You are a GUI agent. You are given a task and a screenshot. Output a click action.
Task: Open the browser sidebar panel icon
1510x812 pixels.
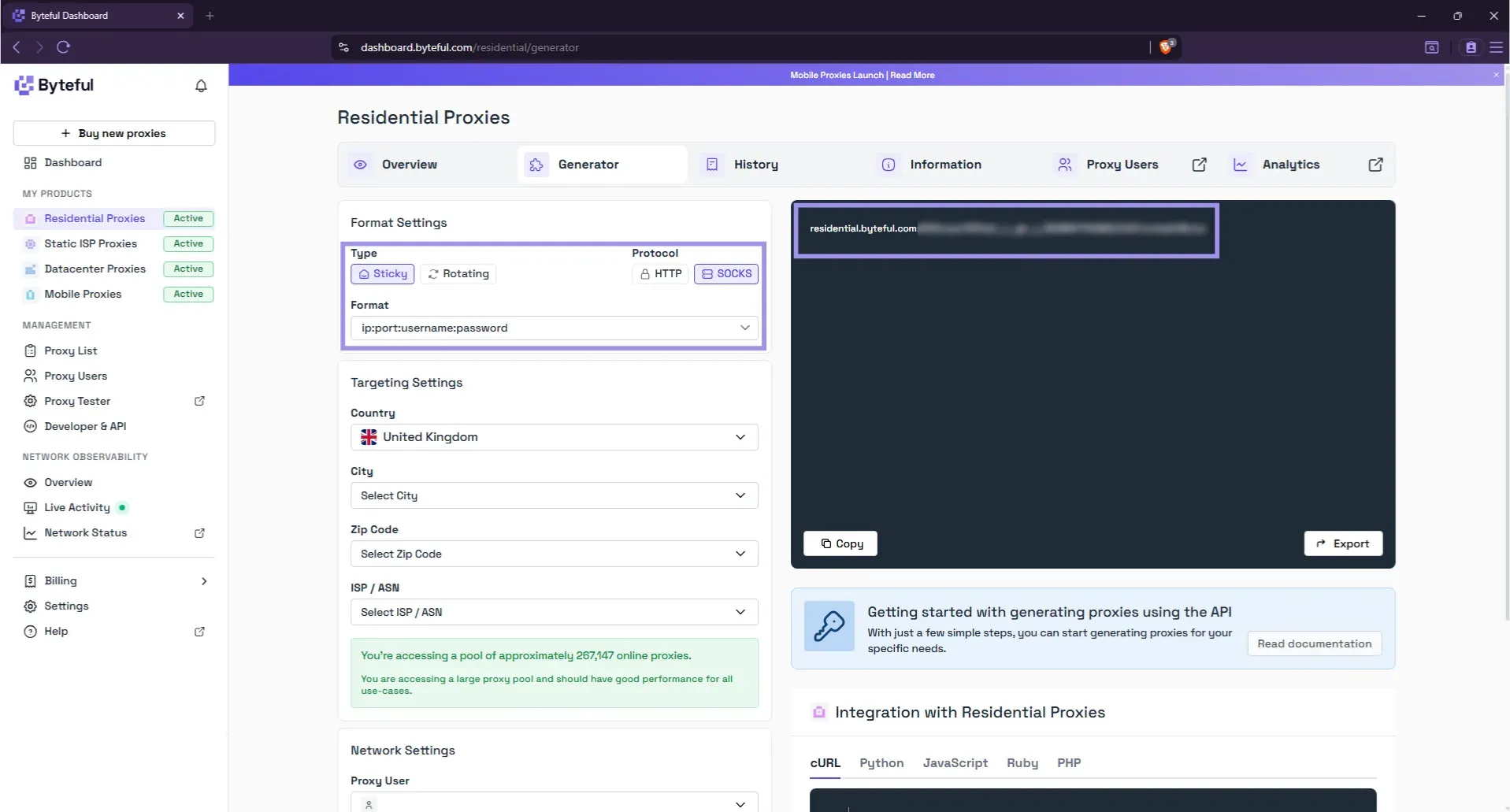pos(1431,47)
